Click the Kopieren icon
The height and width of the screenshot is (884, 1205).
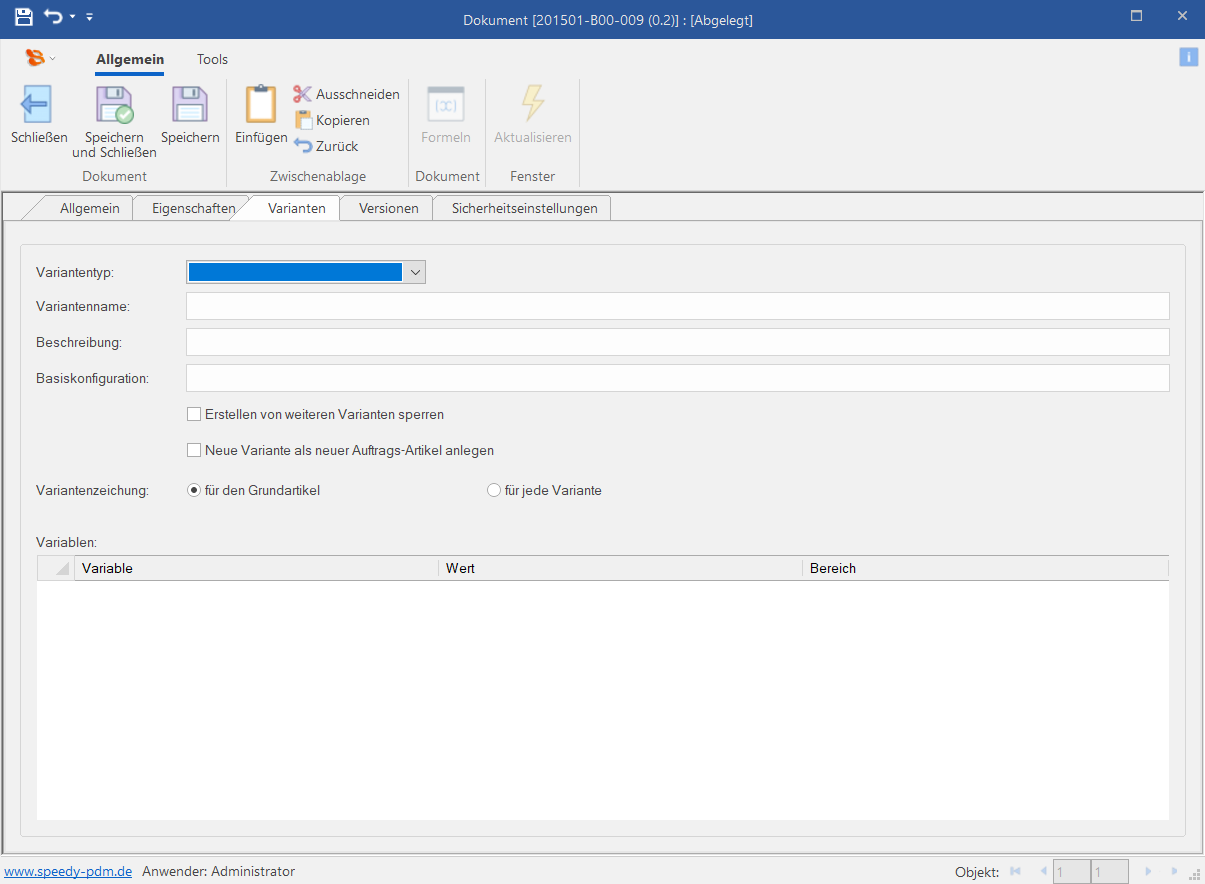(303, 120)
